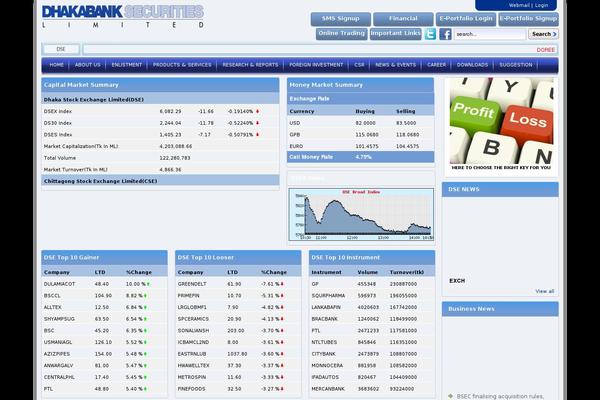
Task: Open FOREIGN INVESTMENT menu
Action: (316, 65)
